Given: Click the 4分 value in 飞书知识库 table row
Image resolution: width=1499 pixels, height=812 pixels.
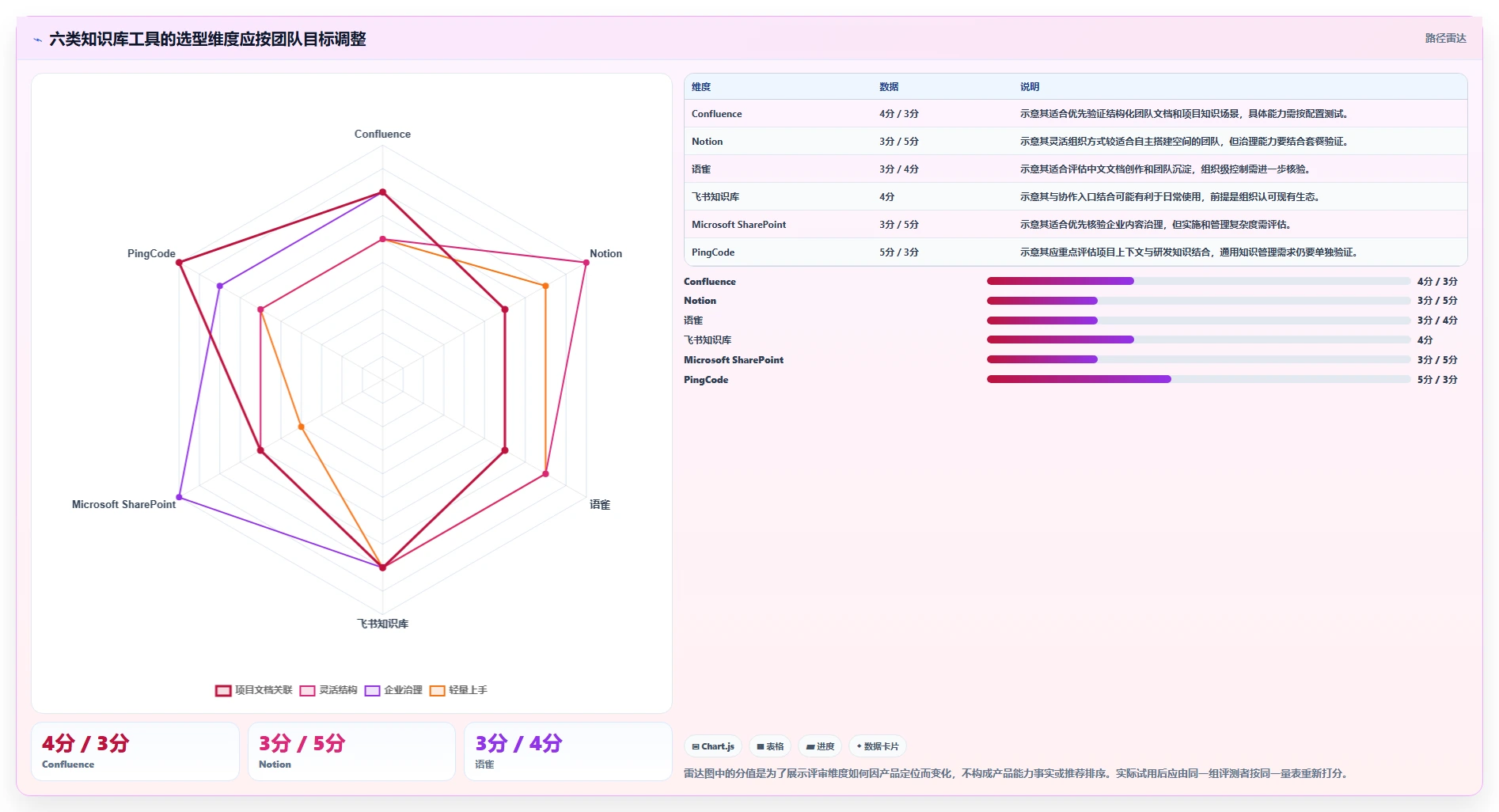Looking at the screenshot, I should coord(887,197).
